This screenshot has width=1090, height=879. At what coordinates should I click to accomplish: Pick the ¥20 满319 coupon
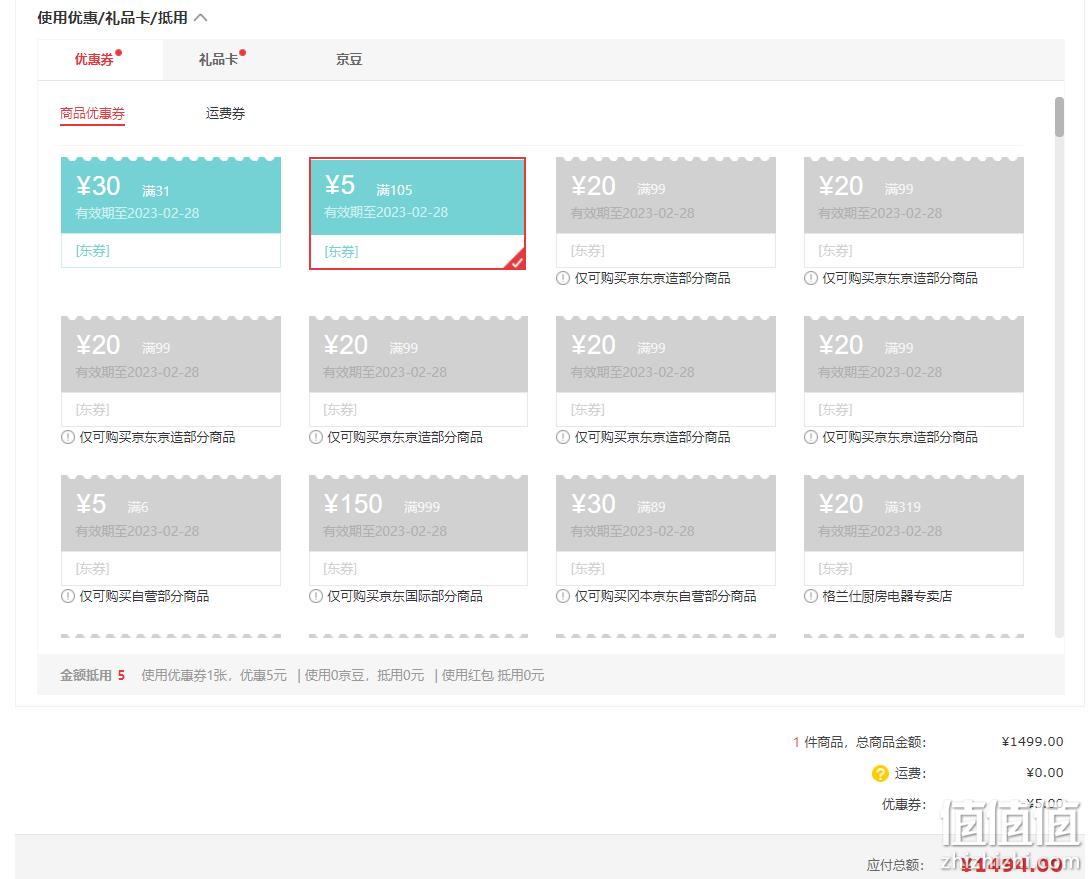tap(913, 530)
